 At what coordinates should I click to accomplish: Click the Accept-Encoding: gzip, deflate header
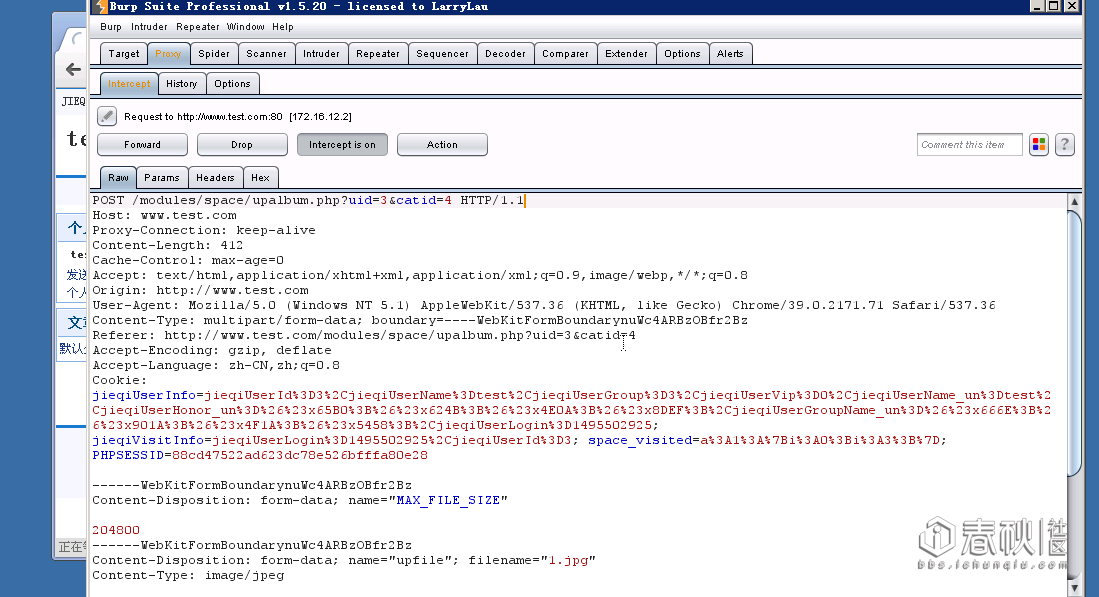pos(212,350)
